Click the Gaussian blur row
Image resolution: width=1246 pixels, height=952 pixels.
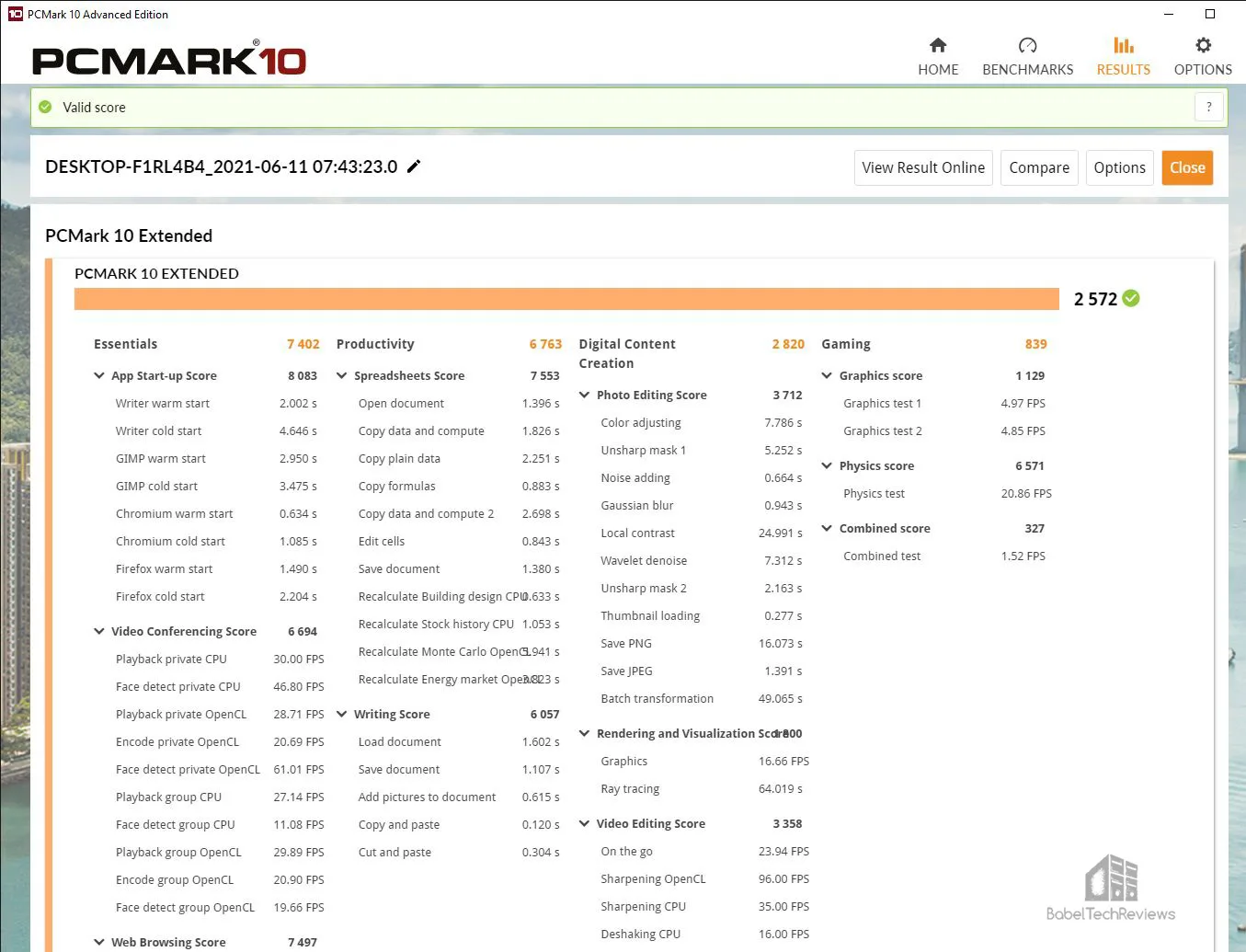pyautogui.click(x=702, y=505)
